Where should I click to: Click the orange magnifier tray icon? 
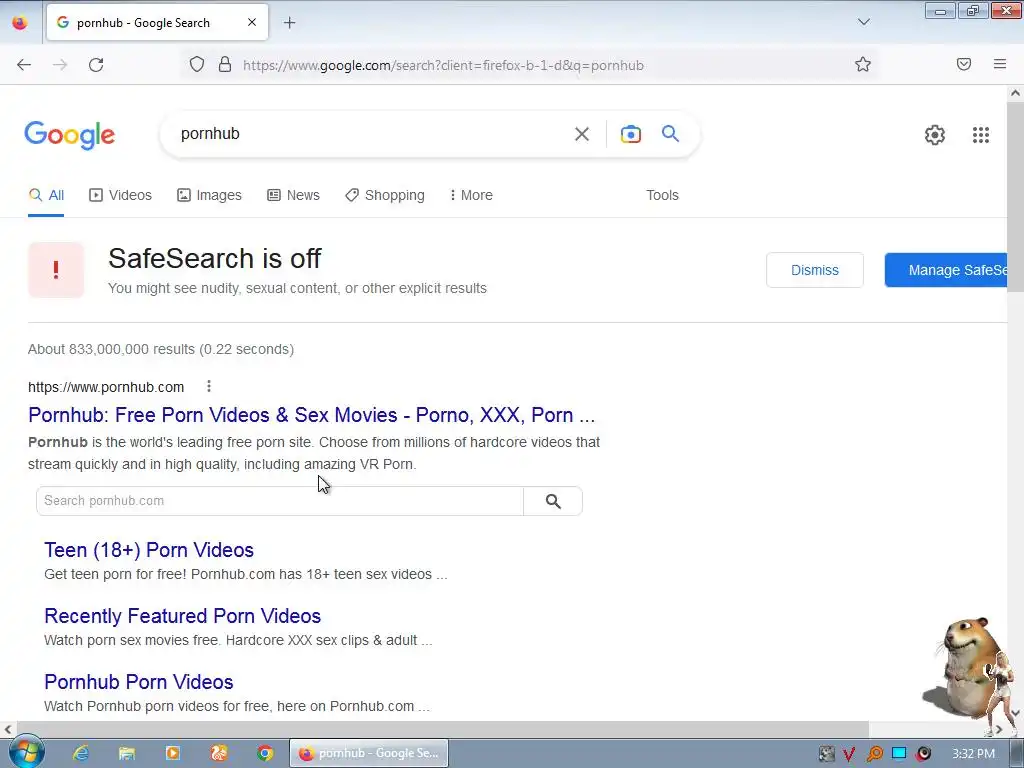coord(874,754)
